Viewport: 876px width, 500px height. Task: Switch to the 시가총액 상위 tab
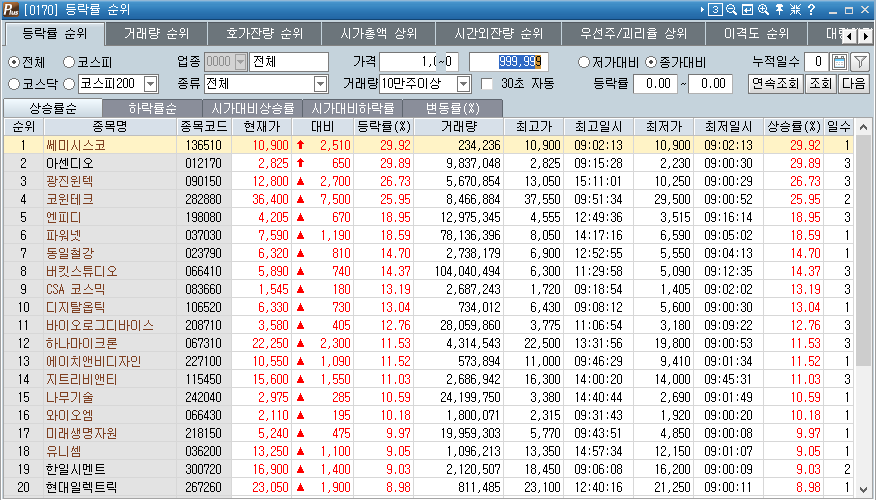tap(378, 34)
